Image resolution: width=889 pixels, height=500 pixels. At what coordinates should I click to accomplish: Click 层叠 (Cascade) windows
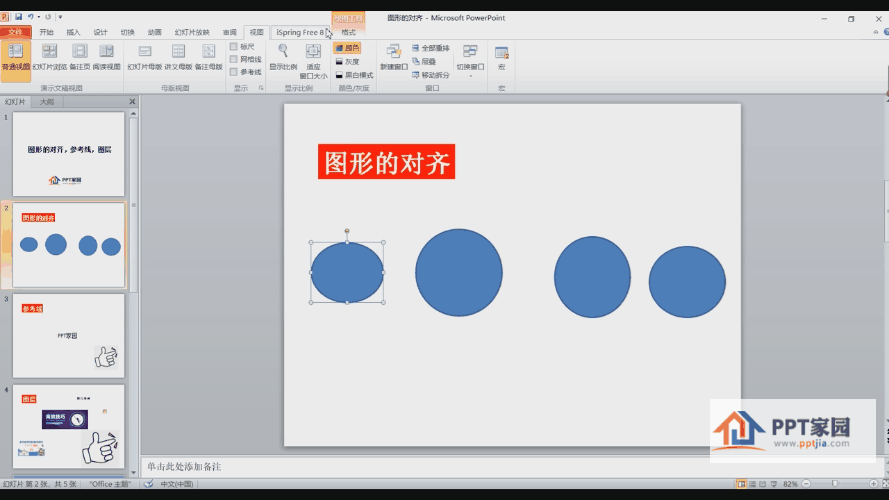[x=424, y=61]
